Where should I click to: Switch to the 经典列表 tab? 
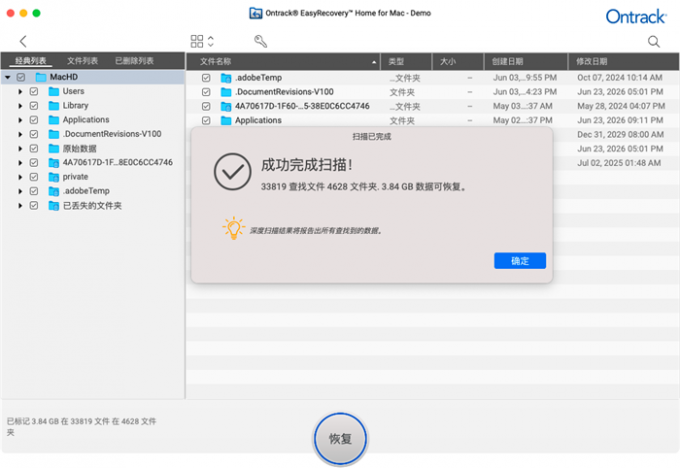pos(31,61)
